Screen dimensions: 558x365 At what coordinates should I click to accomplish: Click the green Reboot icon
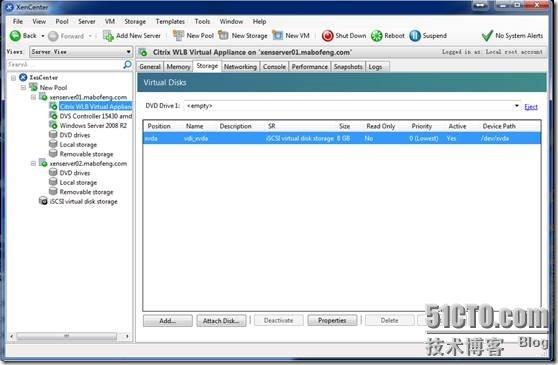point(377,36)
